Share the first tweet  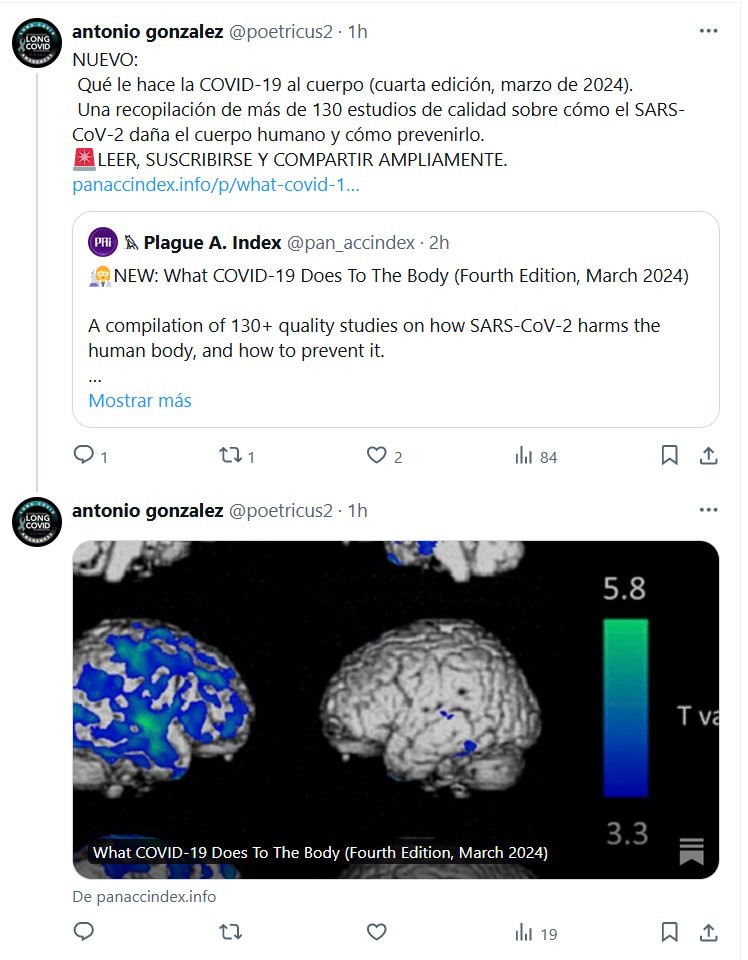tap(708, 456)
